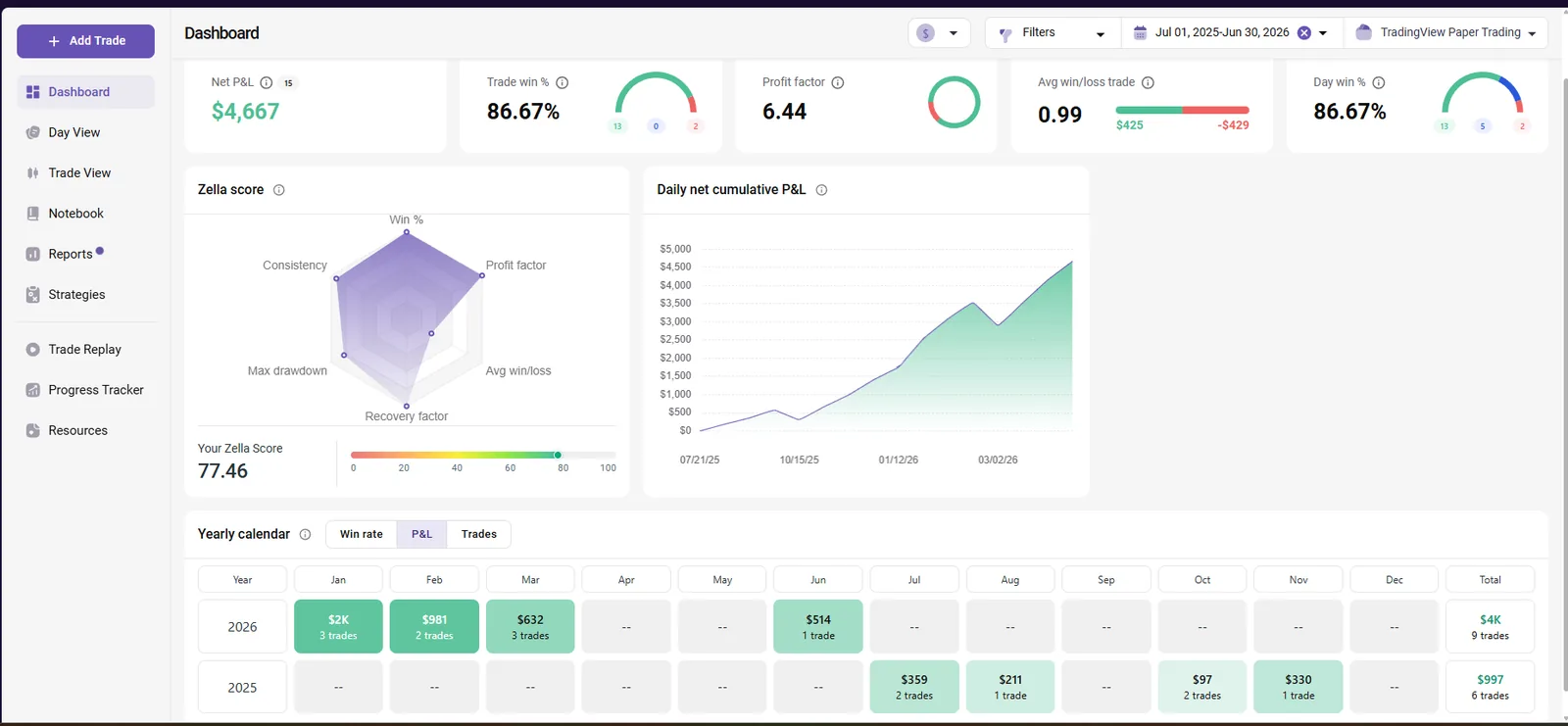Screen dimensions: 1568x726
Task: Switch yearly calendar to Trades
Action: coord(479,534)
